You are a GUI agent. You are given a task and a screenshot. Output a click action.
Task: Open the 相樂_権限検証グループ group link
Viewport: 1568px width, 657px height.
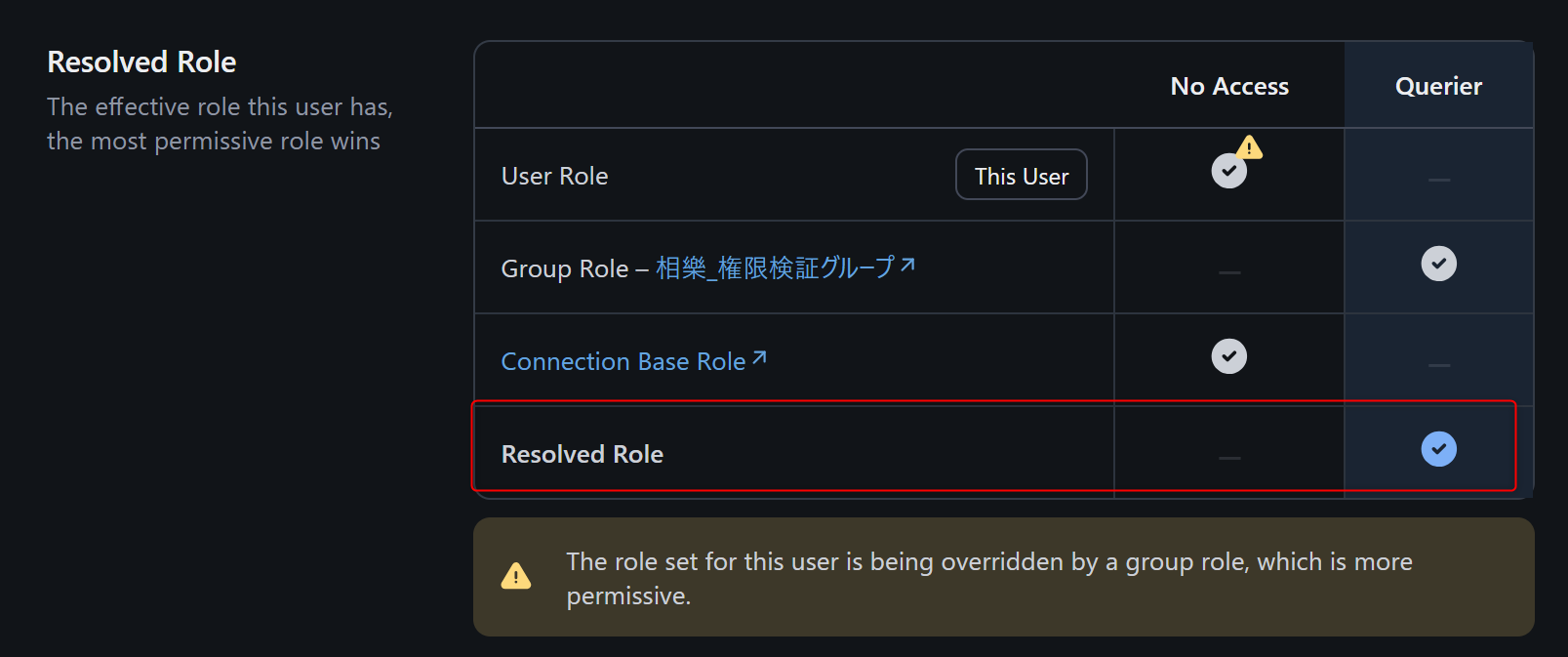click(775, 267)
